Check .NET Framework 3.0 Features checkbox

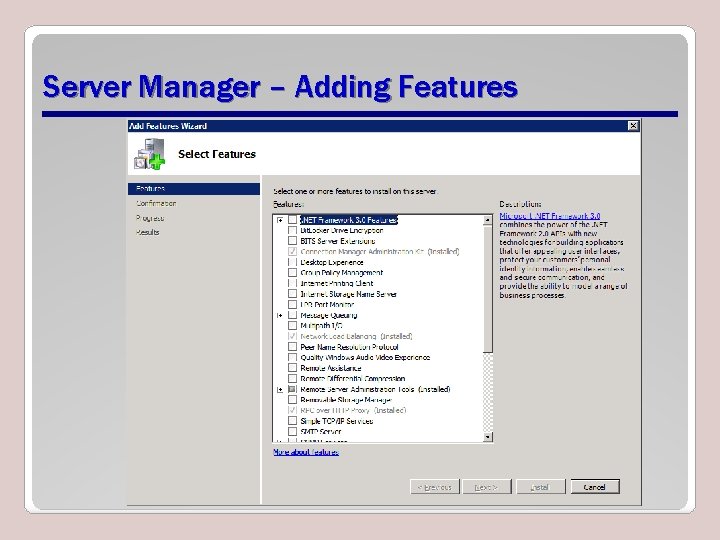coord(292,220)
